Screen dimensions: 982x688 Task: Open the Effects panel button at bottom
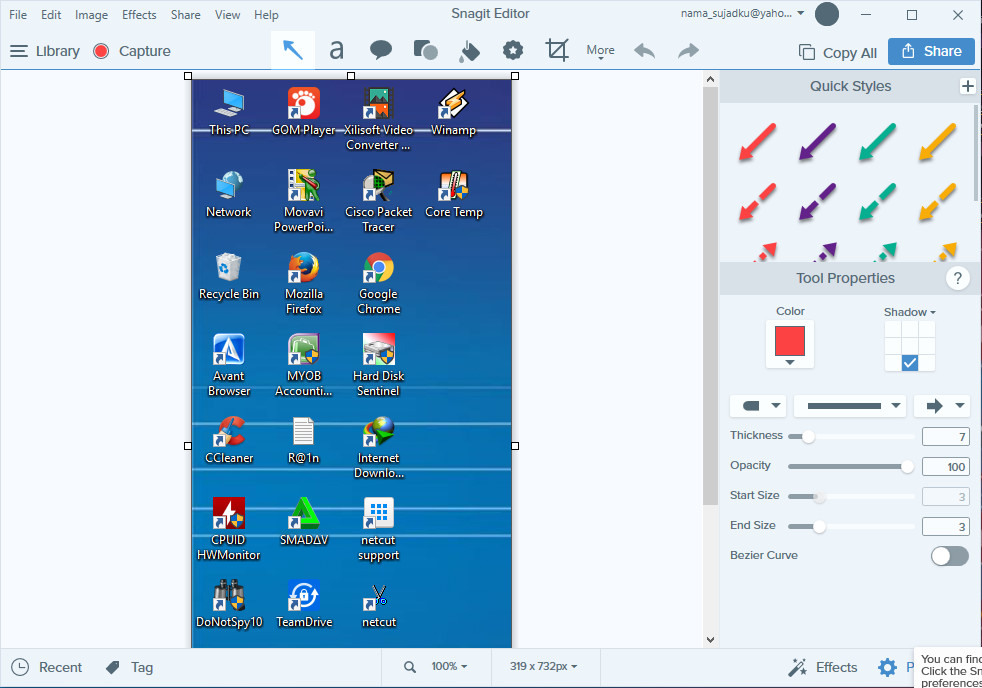tap(822, 667)
